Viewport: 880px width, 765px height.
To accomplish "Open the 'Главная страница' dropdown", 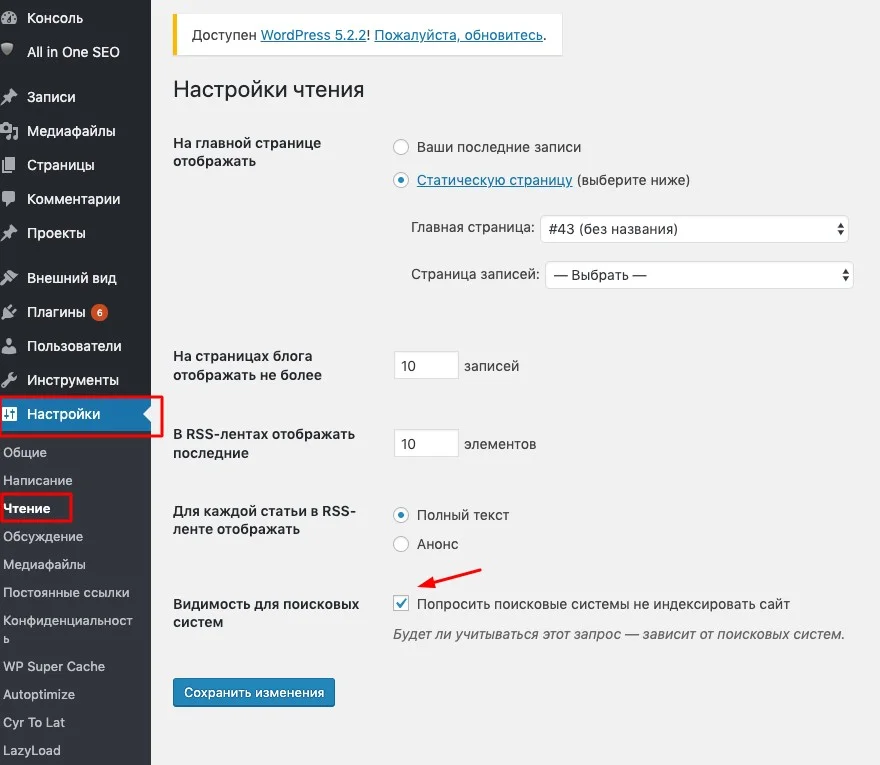I will 694,228.
